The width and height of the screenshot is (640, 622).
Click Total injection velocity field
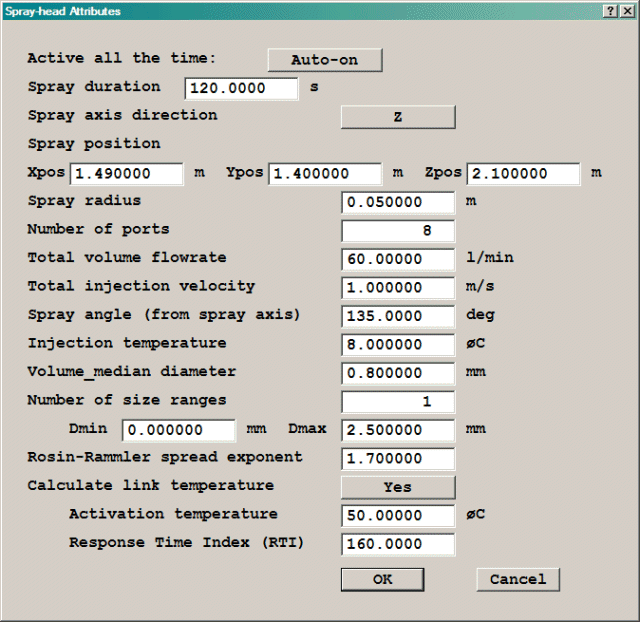click(398, 287)
